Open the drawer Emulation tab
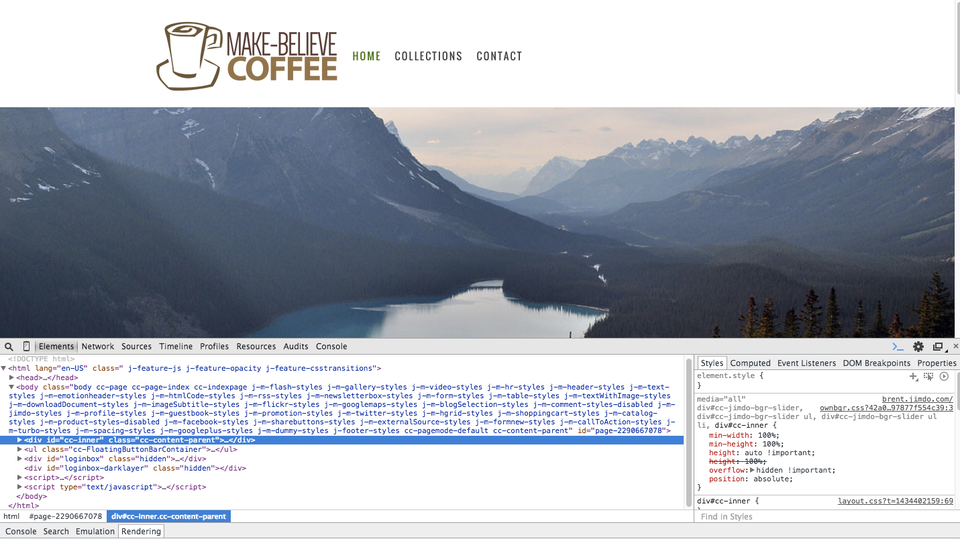 tap(95, 531)
